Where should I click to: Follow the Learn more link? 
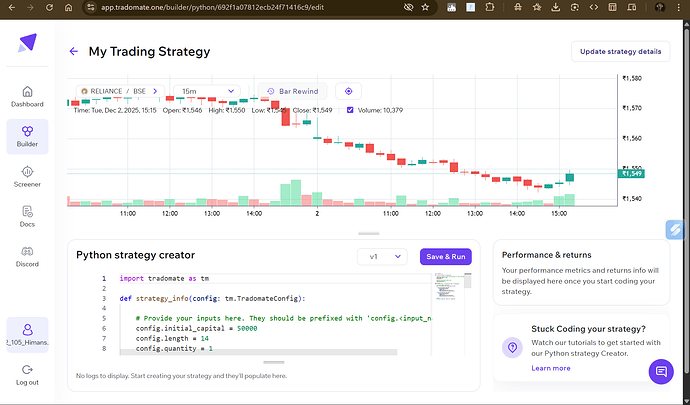[x=551, y=368]
